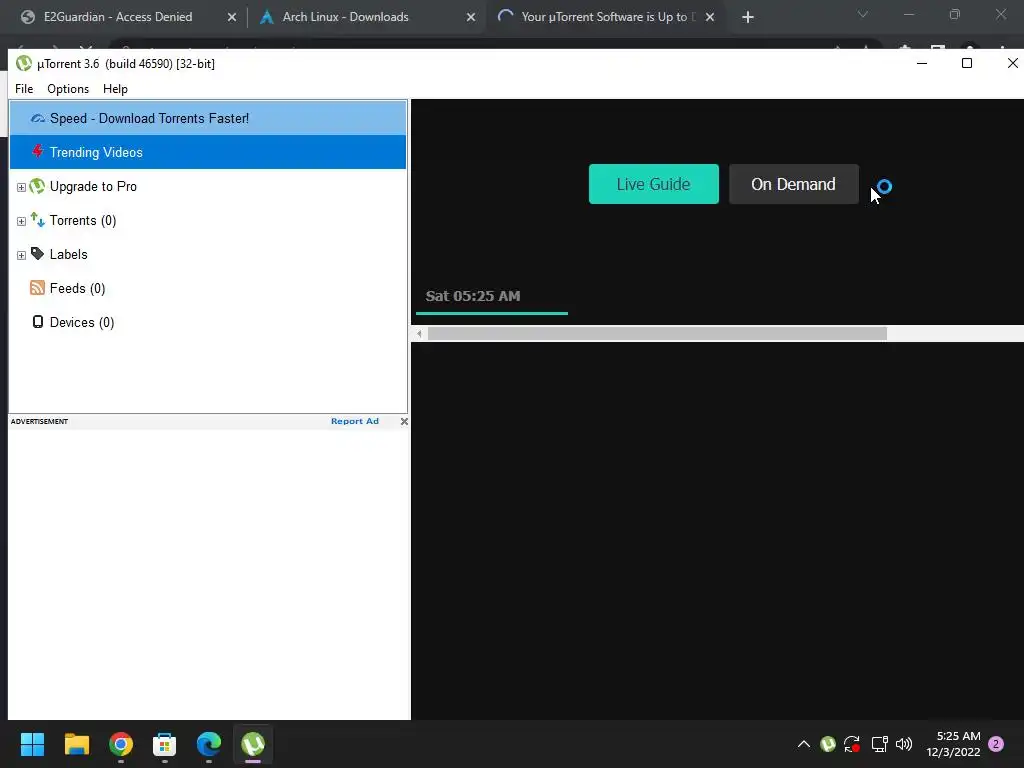
Task: Open File Explorer from taskbar
Action: 77,744
